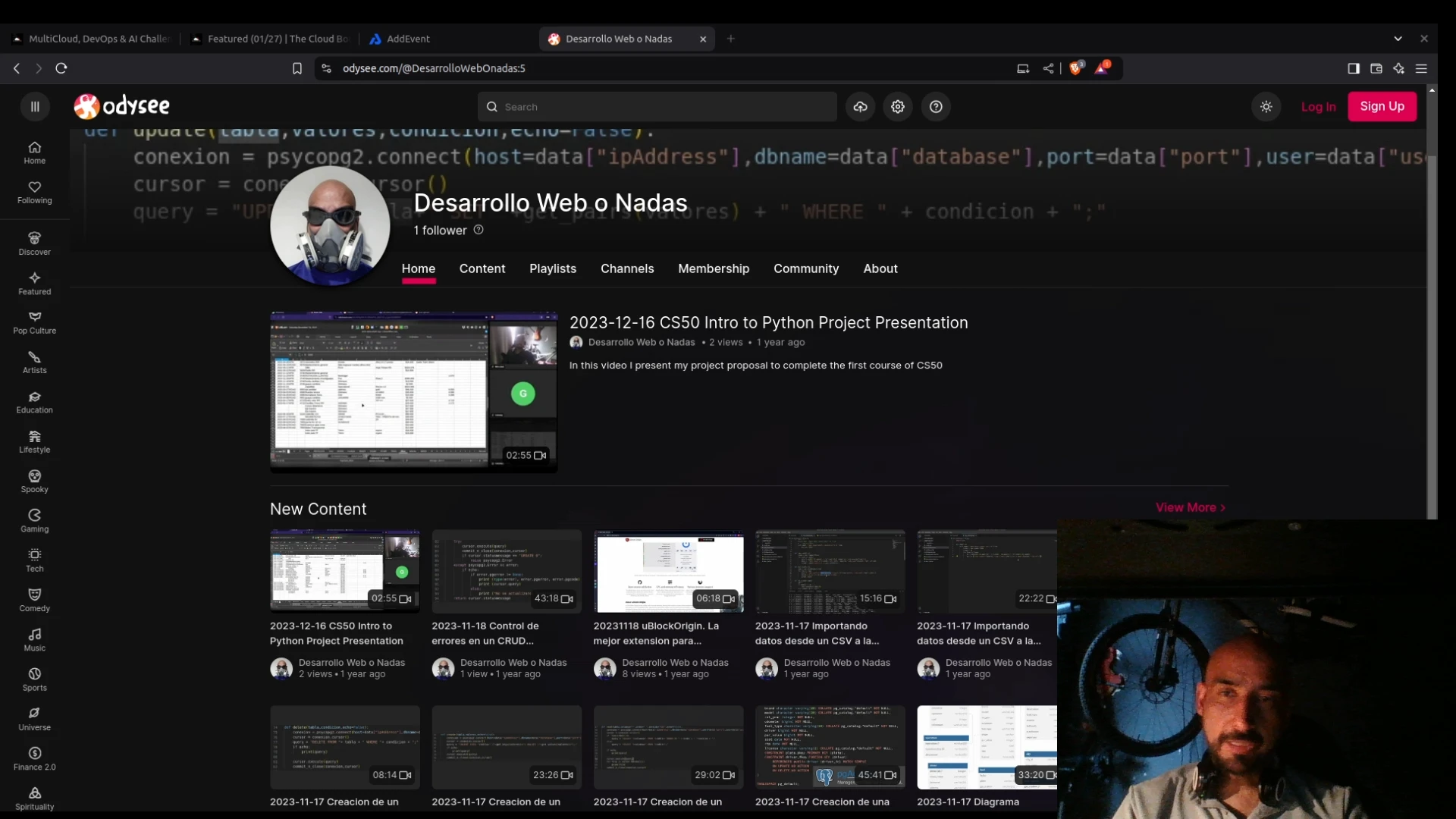
Task: Go back in browser history
Action: click(x=17, y=68)
